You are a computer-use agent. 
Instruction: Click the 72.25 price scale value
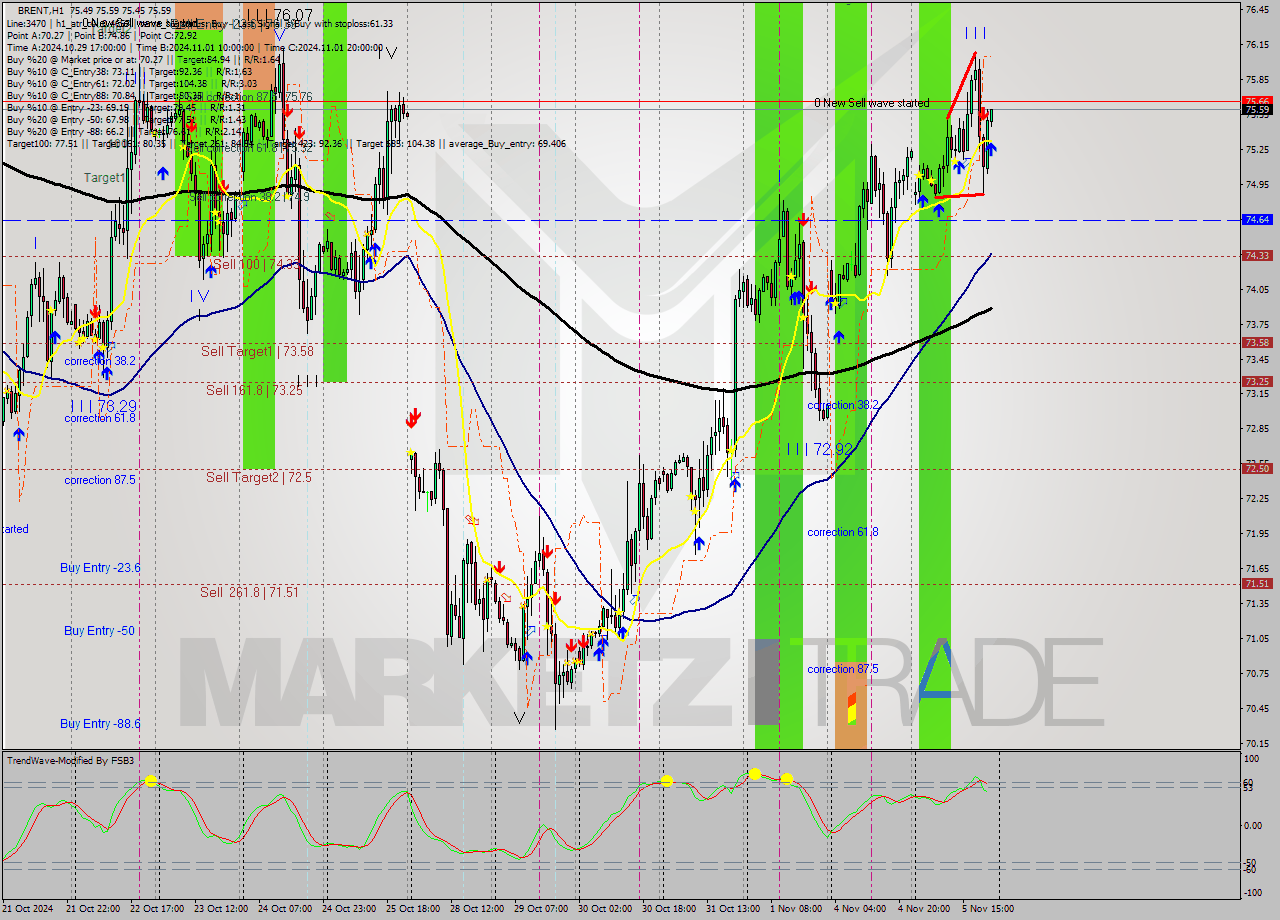click(1257, 499)
